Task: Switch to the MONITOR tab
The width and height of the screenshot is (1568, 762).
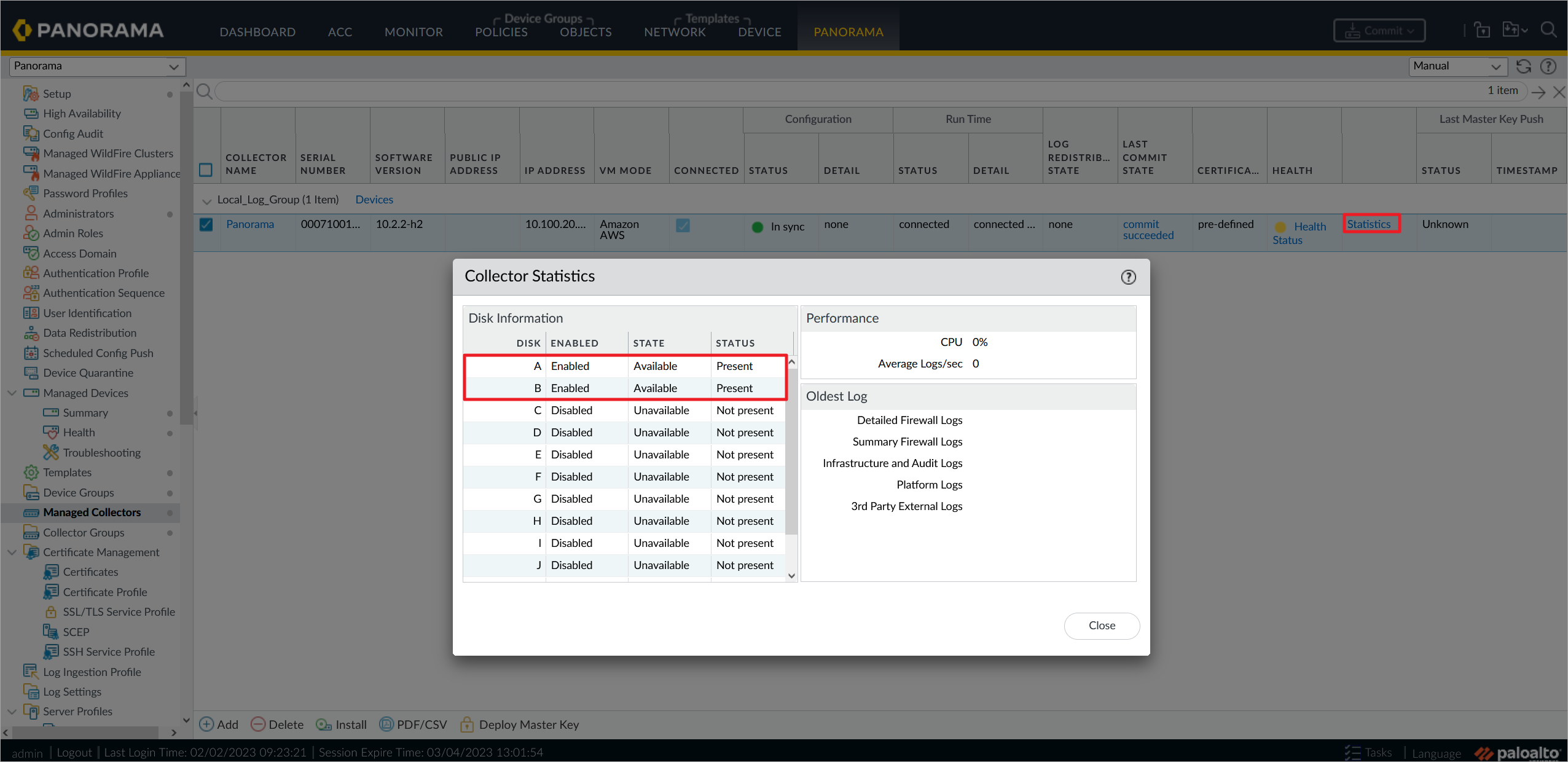Action: [414, 32]
